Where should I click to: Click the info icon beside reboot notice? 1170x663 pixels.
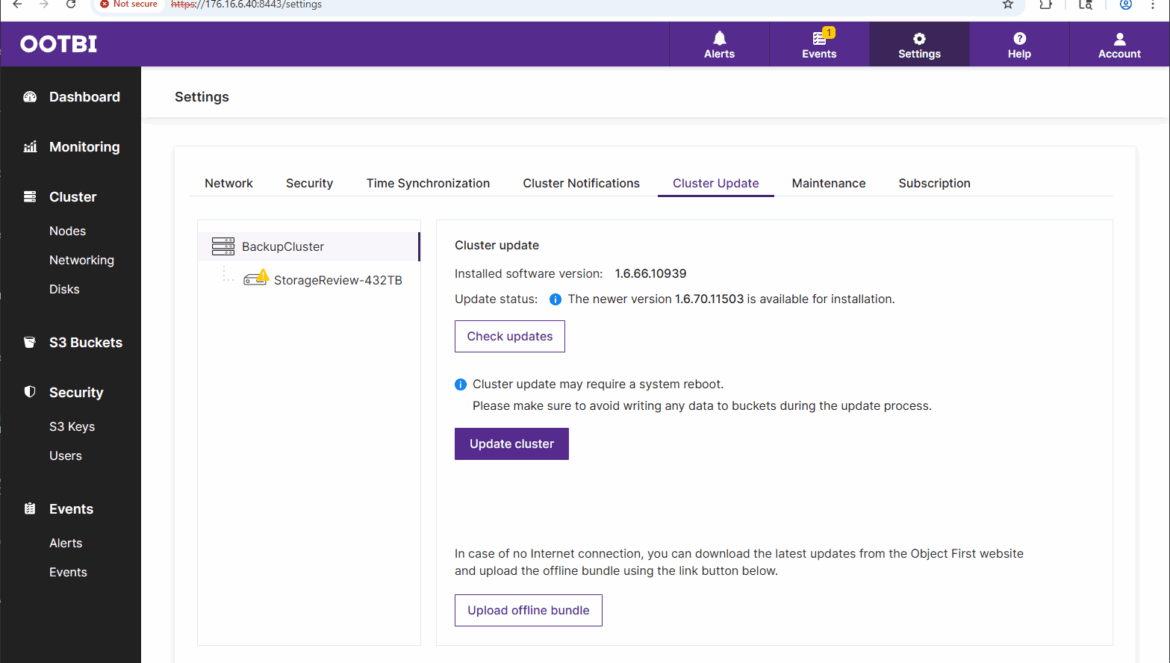460,385
